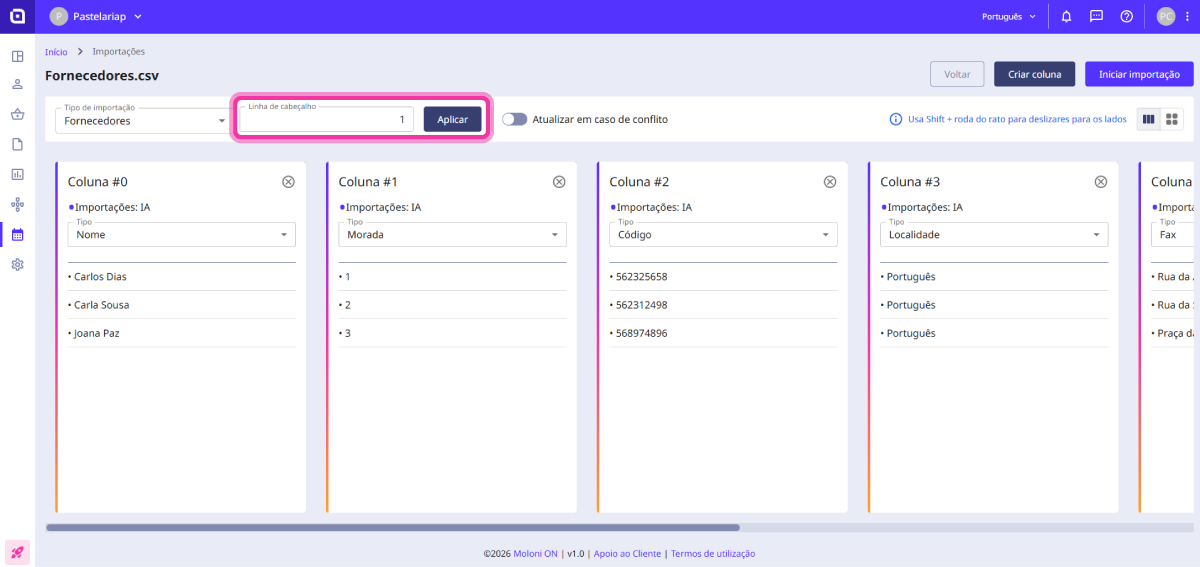
Task: Click the Criar coluna button
Action: (1034, 74)
